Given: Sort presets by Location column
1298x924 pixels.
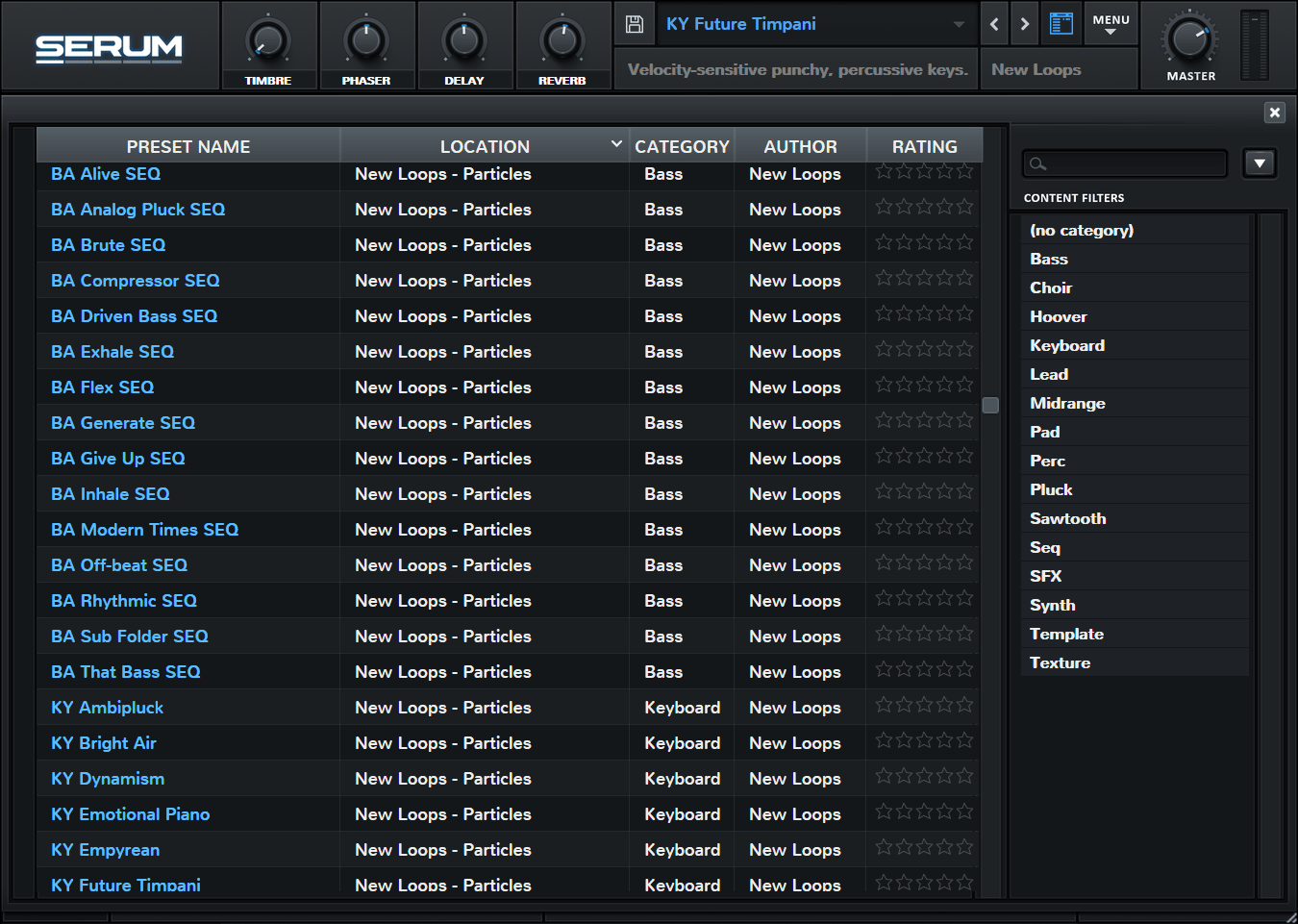Looking at the screenshot, I should pyautogui.click(x=485, y=146).
